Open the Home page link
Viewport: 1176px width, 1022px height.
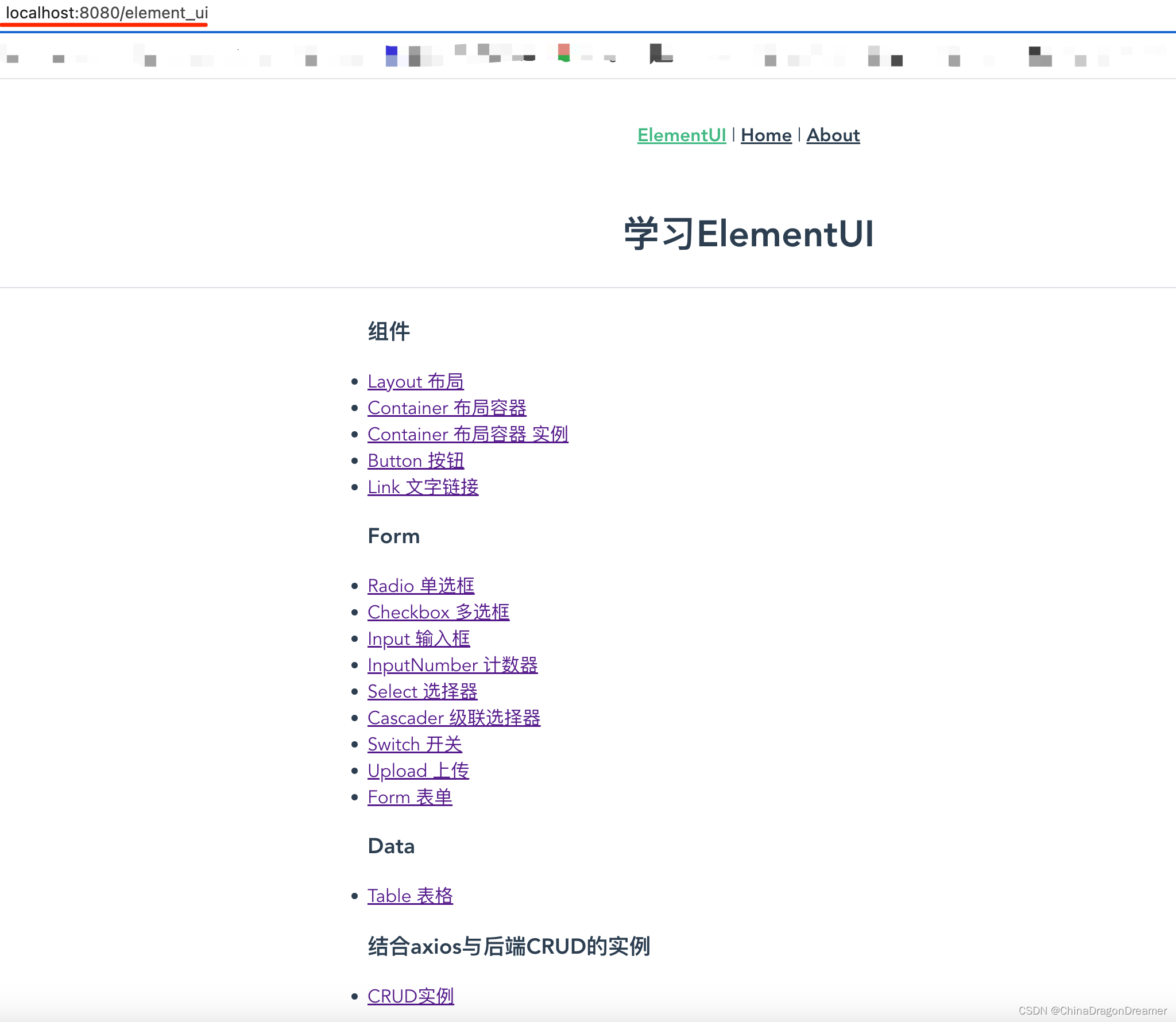[766, 135]
